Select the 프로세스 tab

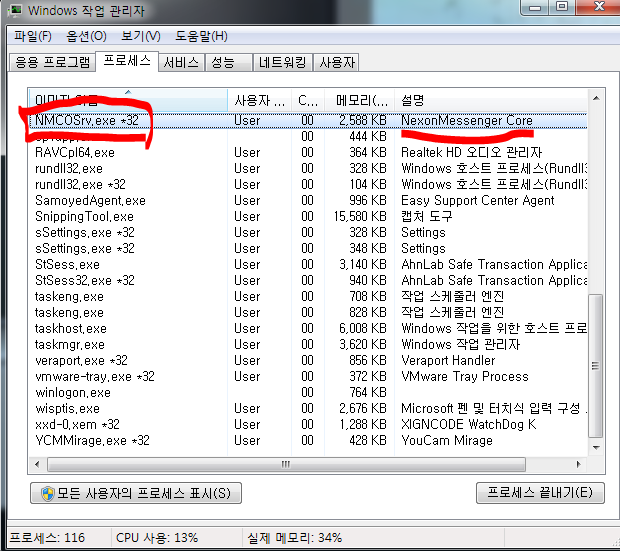[x=127, y=61]
